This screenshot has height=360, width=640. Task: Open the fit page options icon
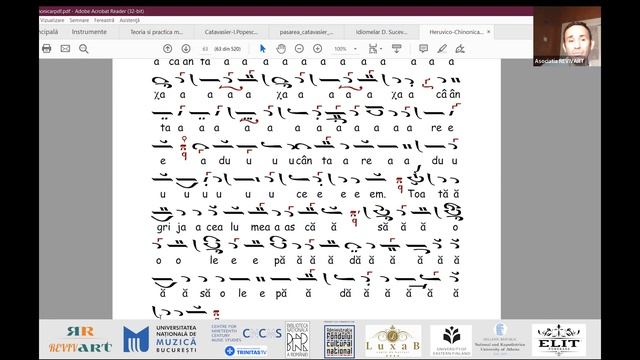point(375,49)
